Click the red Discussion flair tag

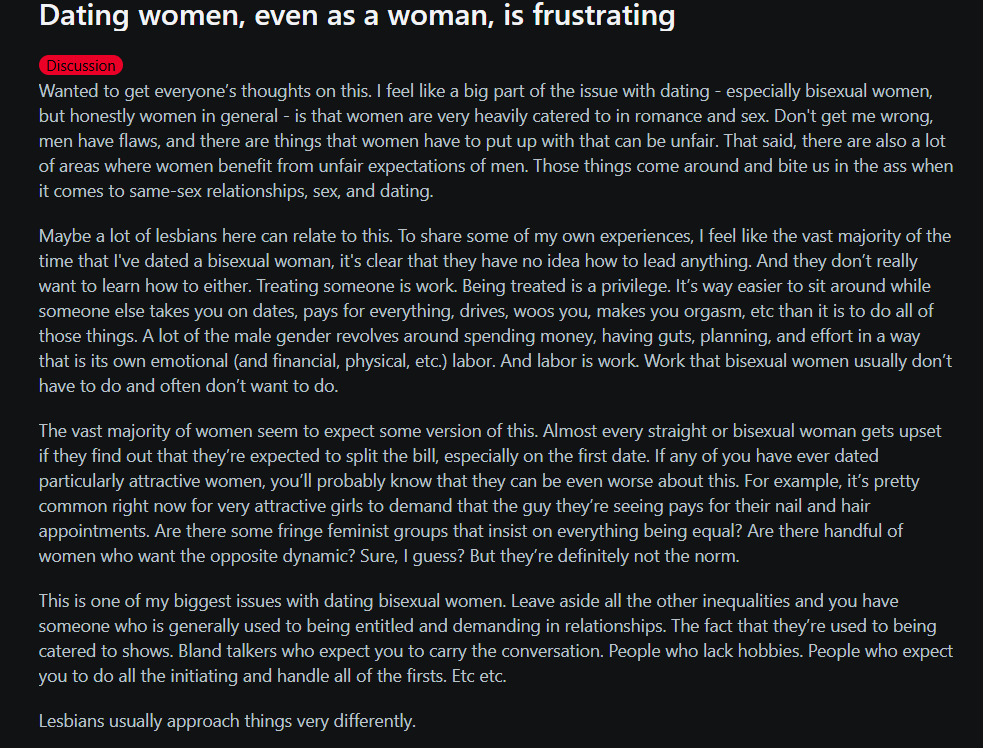(x=81, y=65)
